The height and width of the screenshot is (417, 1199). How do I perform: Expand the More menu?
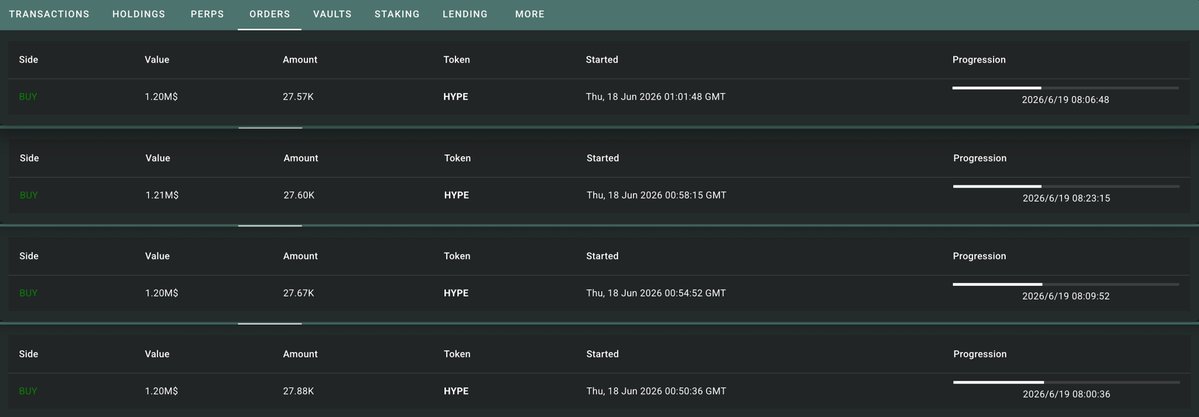pos(530,15)
